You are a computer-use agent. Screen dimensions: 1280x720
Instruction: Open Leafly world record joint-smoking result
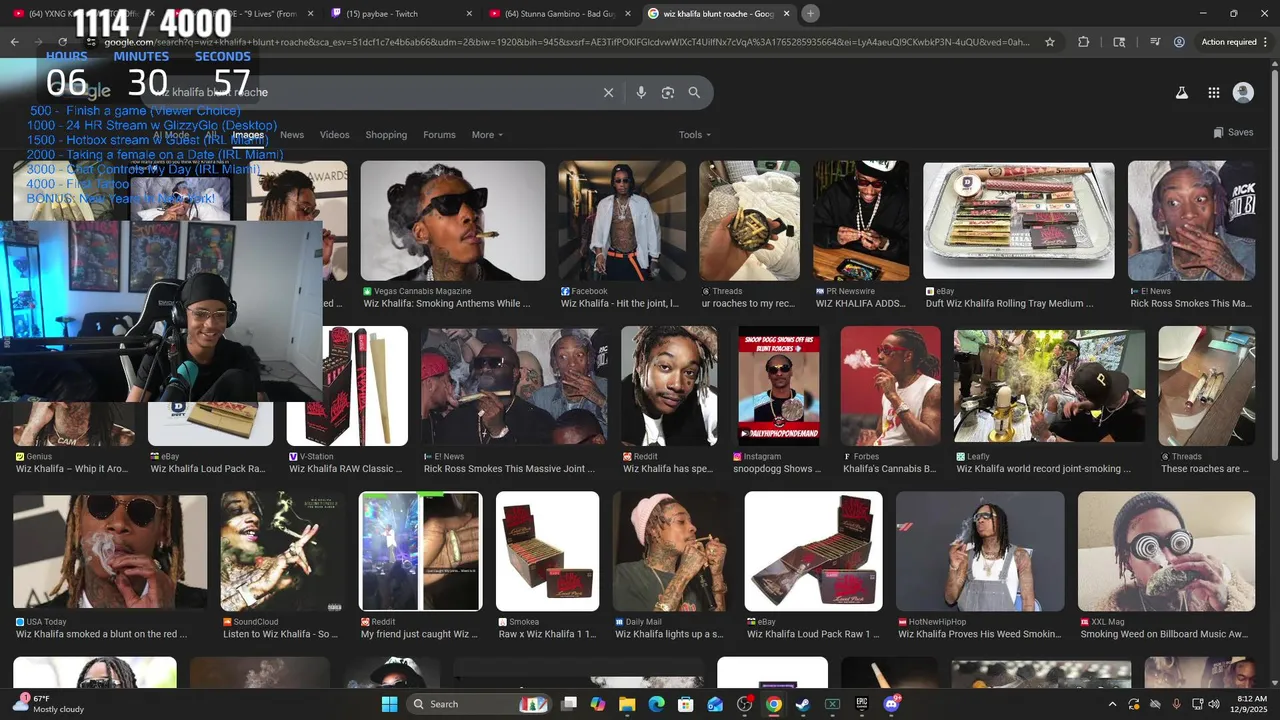tap(1044, 469)
